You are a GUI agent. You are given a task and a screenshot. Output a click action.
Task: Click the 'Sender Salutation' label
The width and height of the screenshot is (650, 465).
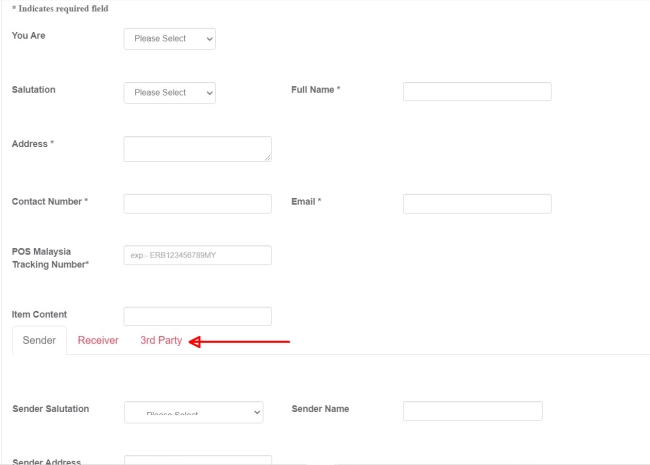[51, 409]
